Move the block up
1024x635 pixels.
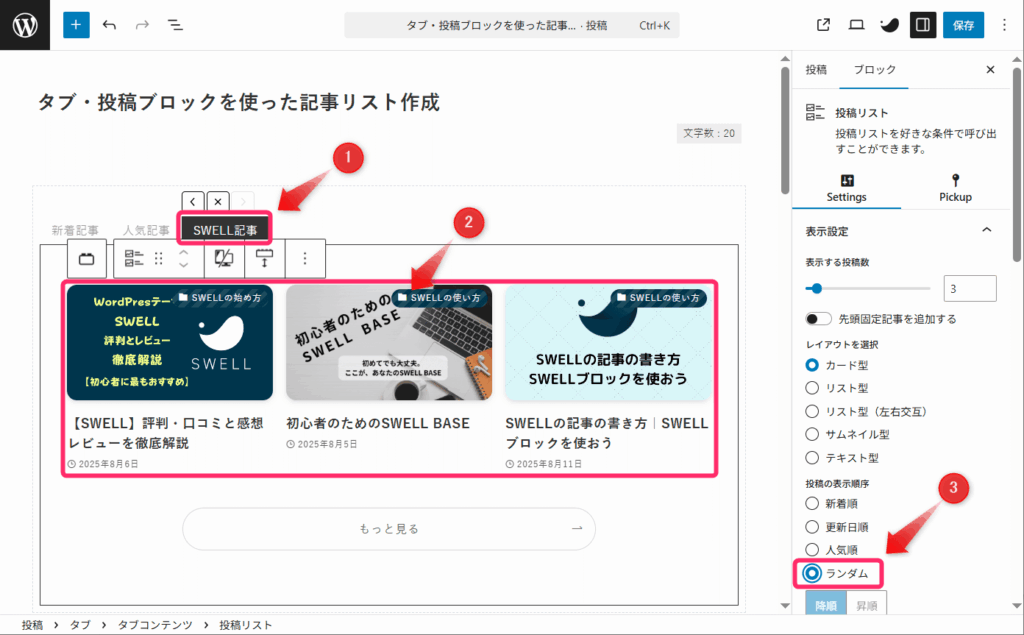(x=184, y=252)
